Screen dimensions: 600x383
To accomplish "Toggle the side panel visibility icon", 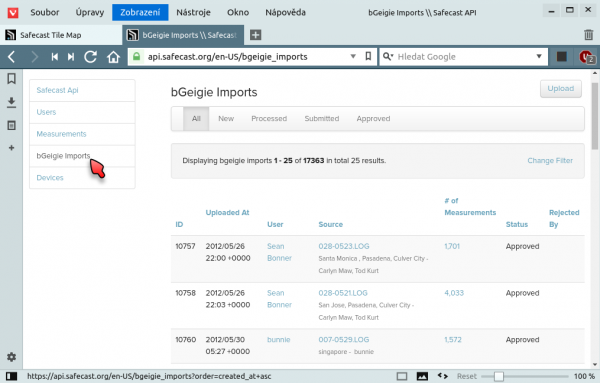I will pyautogui.click(x=11, y=376).
